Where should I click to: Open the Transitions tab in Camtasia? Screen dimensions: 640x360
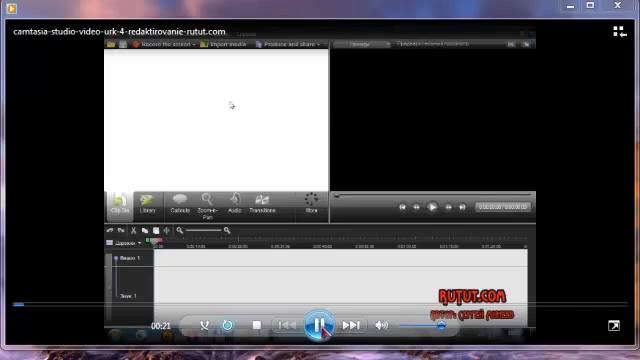click(x=262, y=204)
